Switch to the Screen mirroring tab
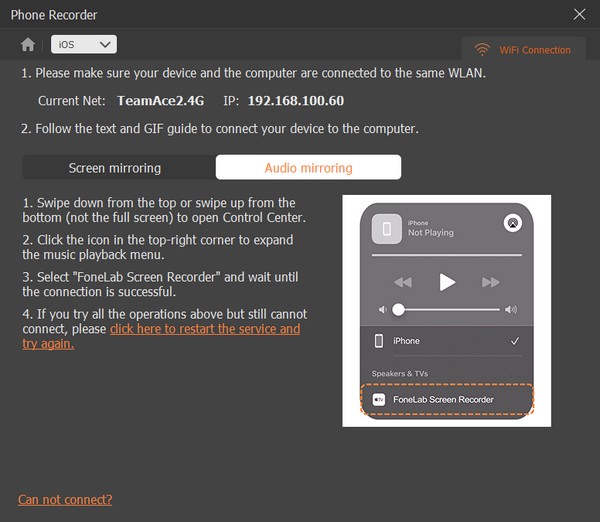The height and width of the screenshot is (522, 600). (115, 168)
